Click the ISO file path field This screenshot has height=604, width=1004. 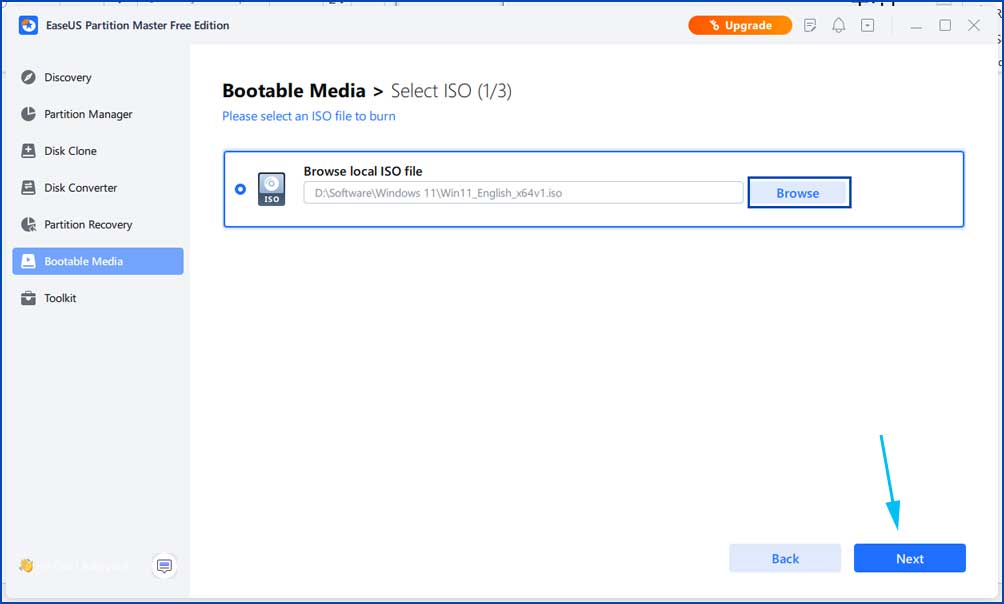(x=523, y=193)
